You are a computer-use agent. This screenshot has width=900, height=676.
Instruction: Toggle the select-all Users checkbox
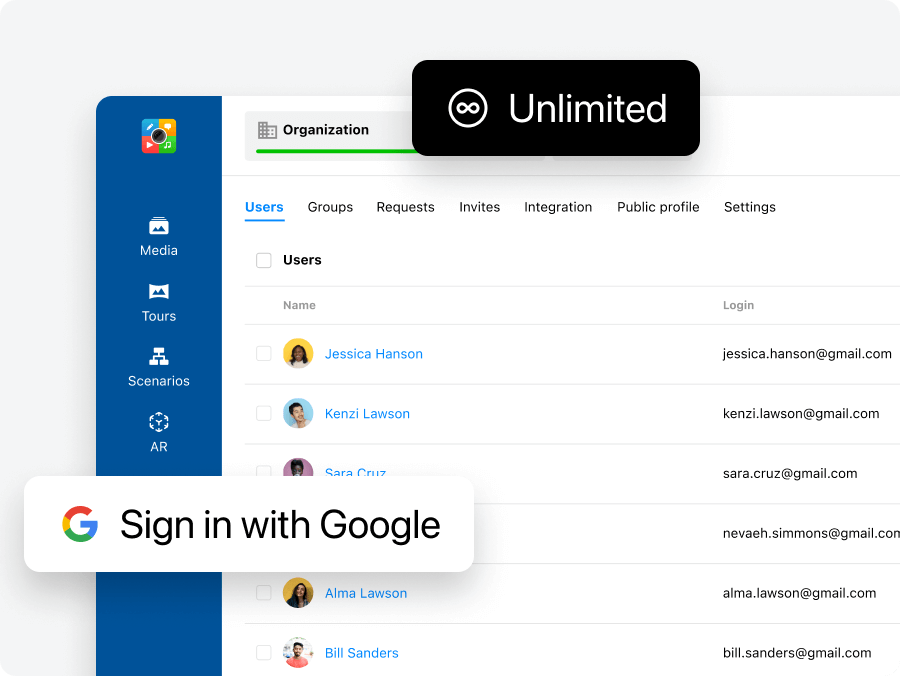[263, 260]
